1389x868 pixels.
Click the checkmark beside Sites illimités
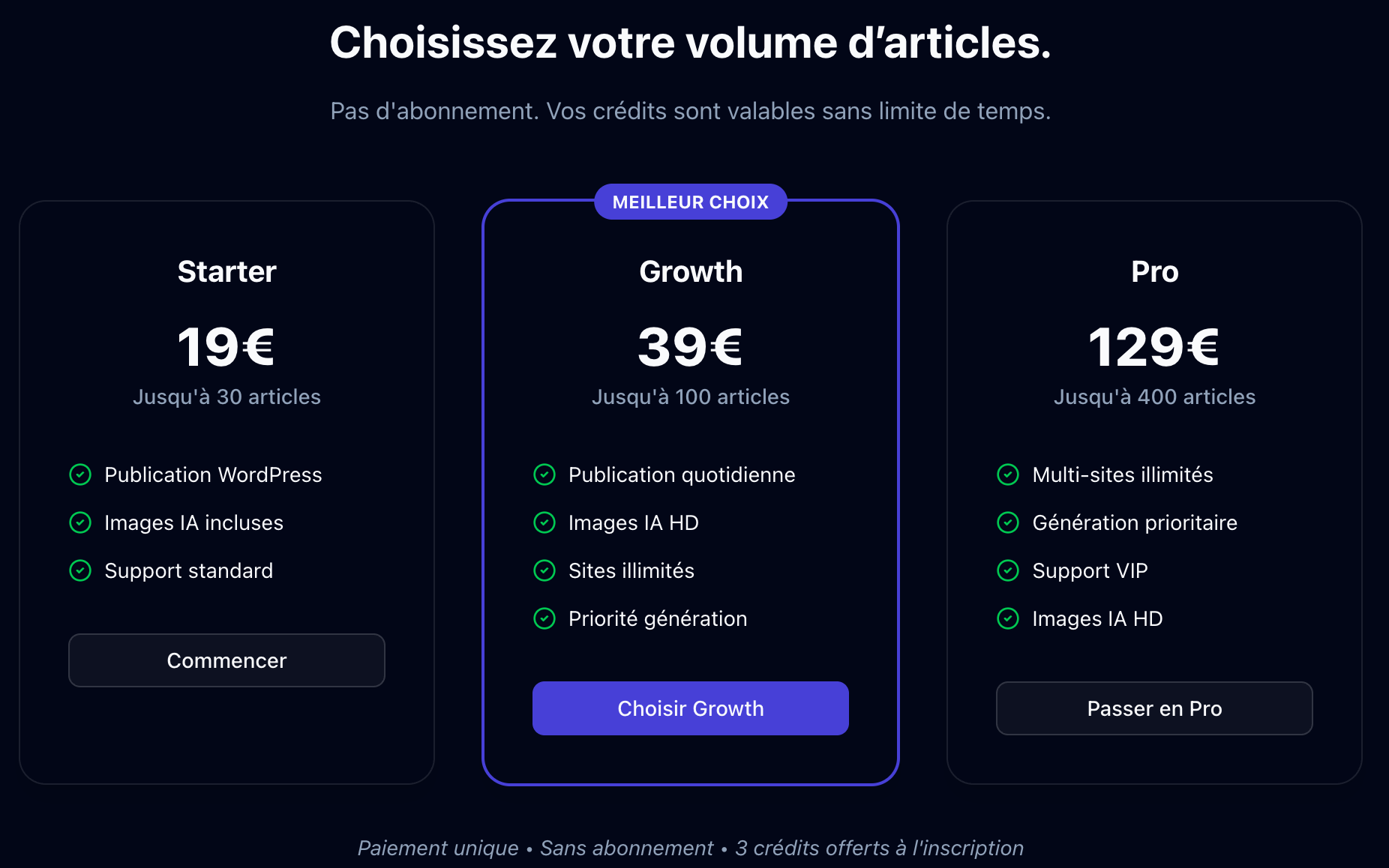[544, 570]
